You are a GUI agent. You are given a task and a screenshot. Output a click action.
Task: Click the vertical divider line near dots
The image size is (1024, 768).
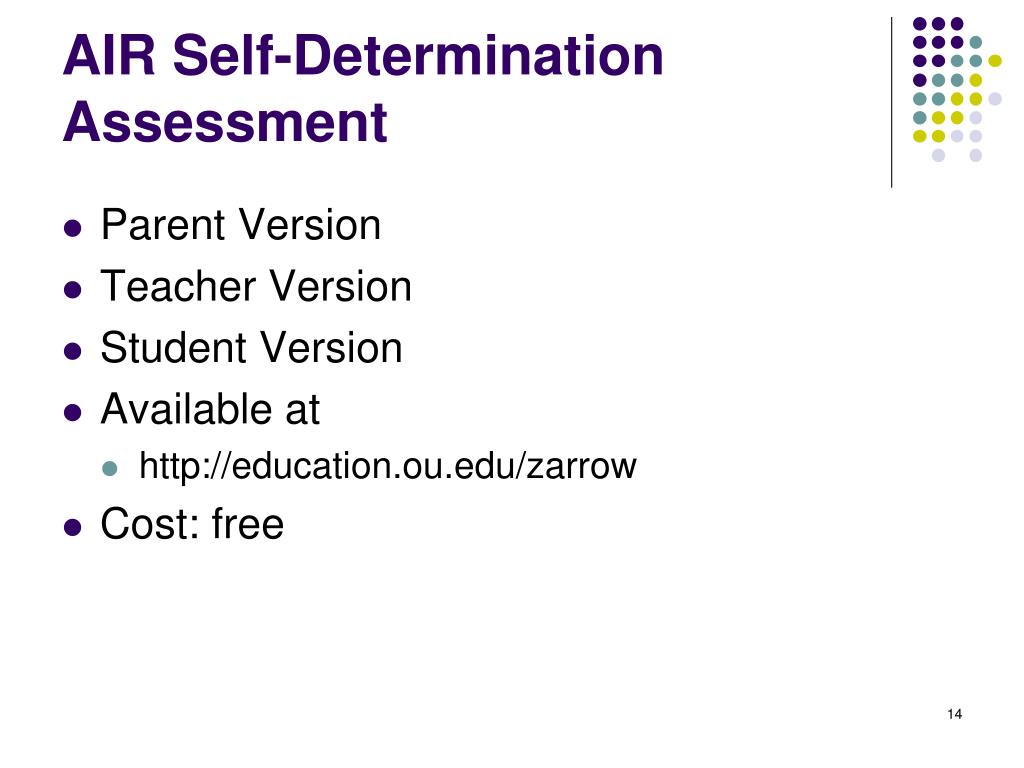point(891,103)
